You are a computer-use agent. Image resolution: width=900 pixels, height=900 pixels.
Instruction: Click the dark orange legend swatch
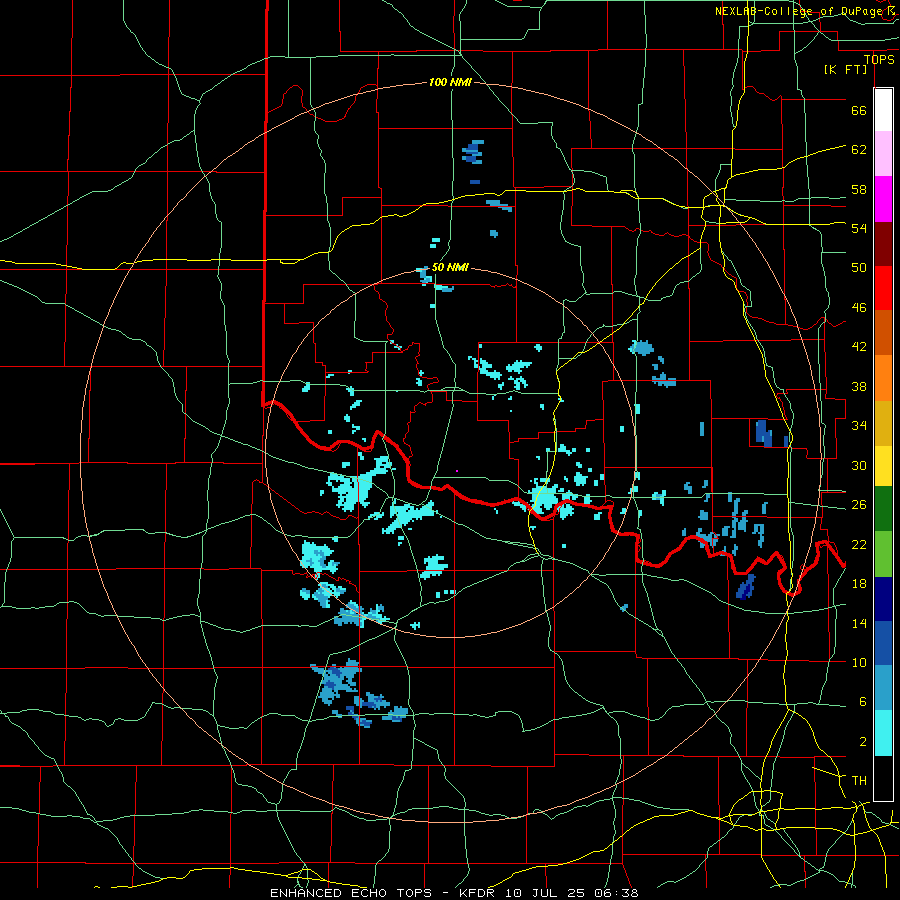(883, 332)
